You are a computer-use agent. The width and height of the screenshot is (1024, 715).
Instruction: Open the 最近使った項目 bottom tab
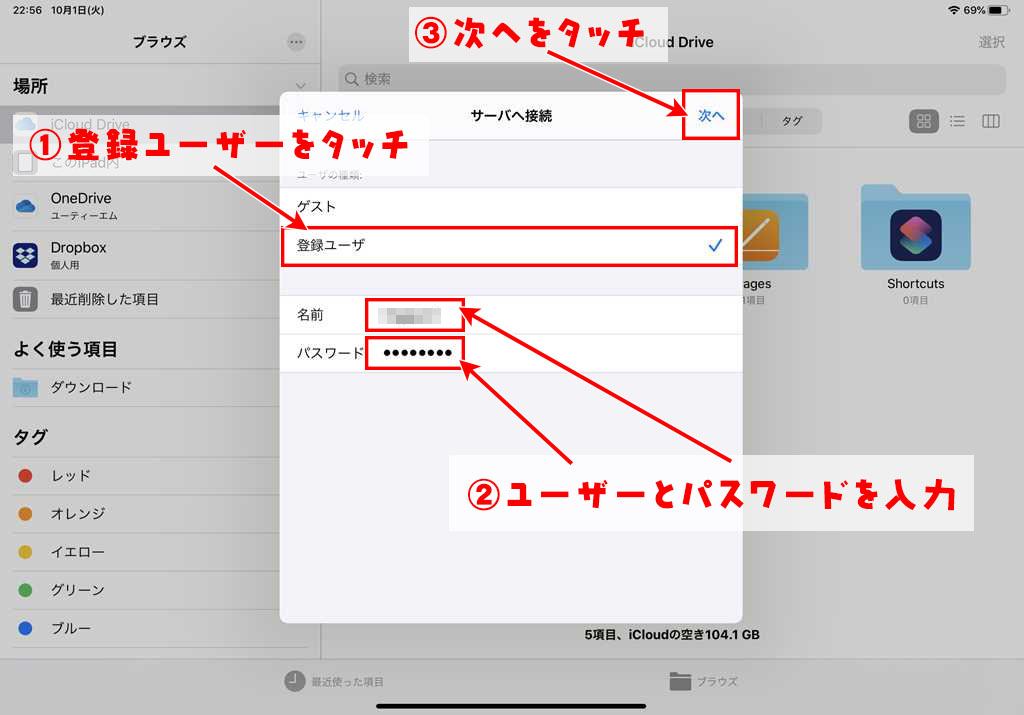click(x=334, y=681)
